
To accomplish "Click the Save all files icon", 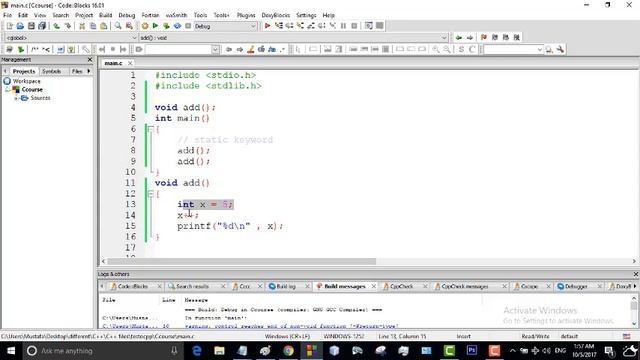I will coord(42,26).
